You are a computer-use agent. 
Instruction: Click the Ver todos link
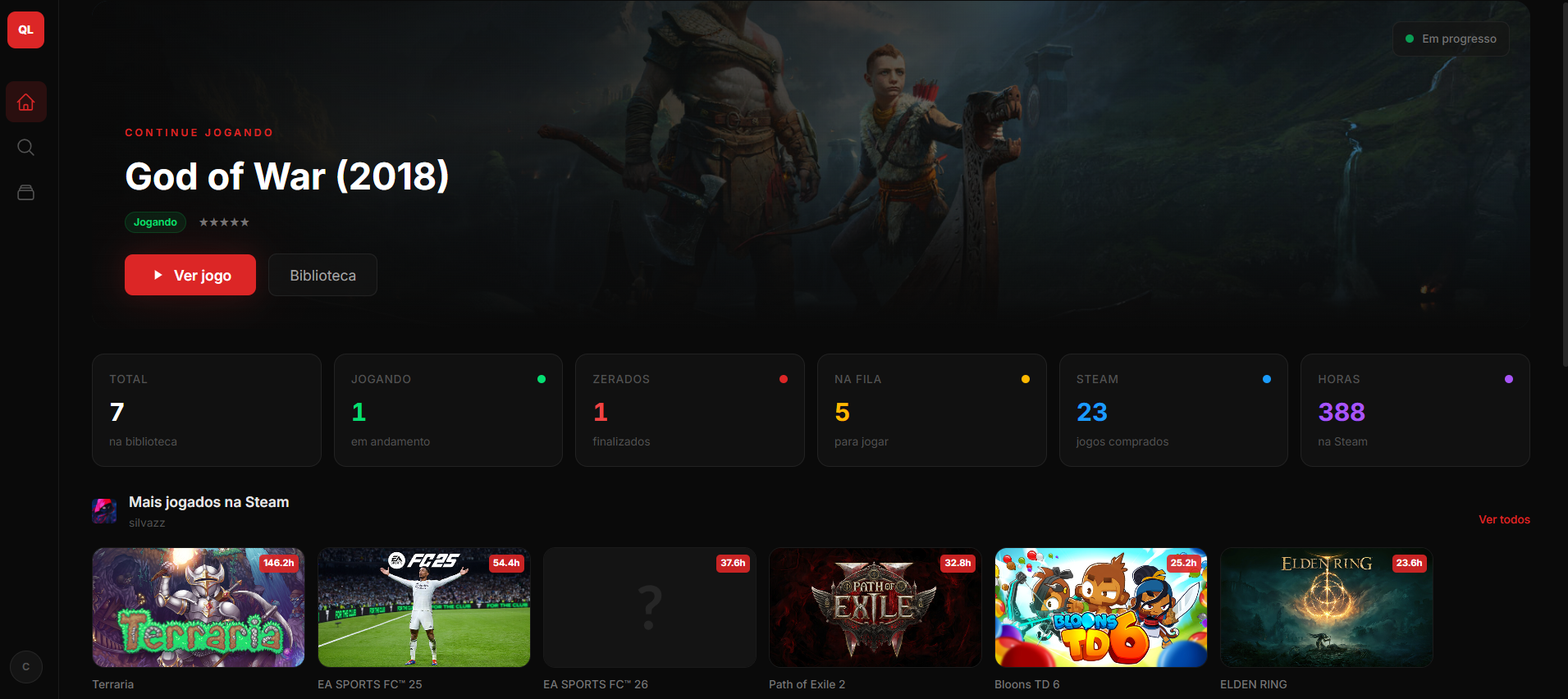tap(1503, 519)
